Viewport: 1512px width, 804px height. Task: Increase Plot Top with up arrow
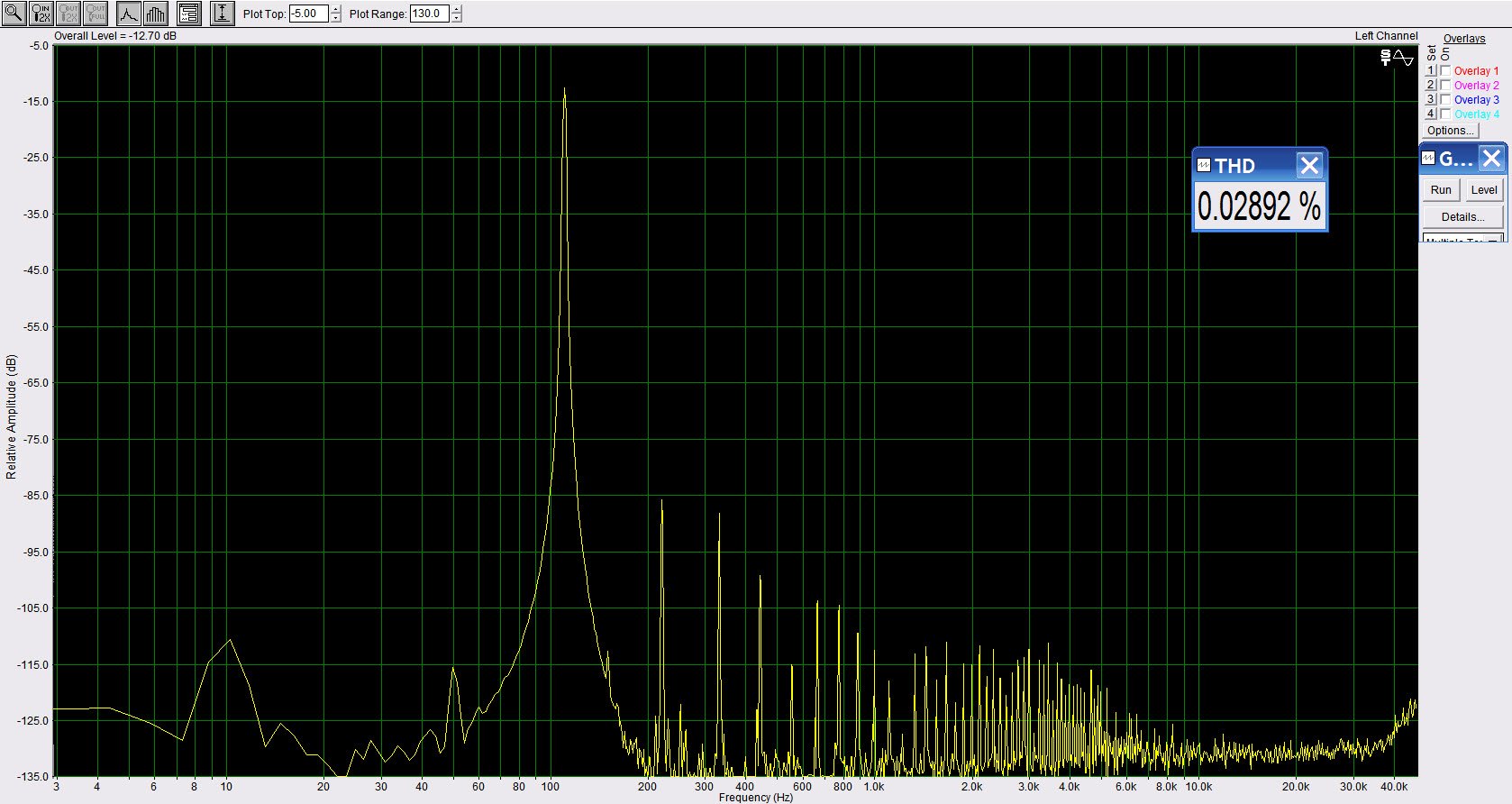click(336, 9)
